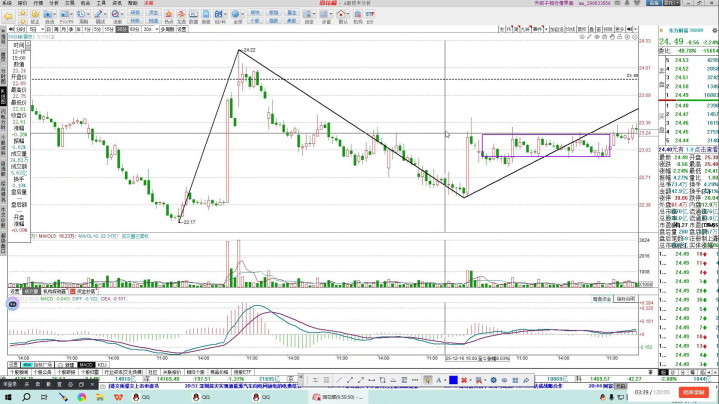The height and width of the screenshot is (404, 719).
Task: Click the purple rectangle on the chart
Action: (x=545, y=134)
